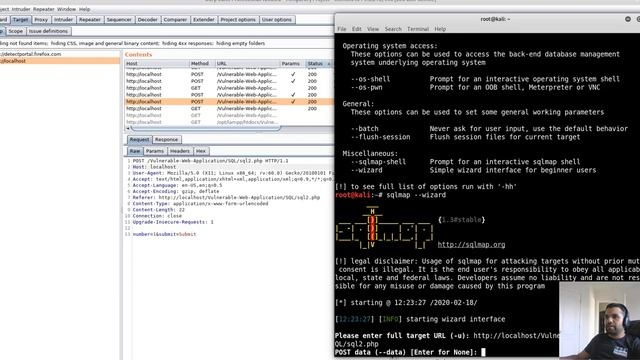Click the Params checkmark in highlighted row
640x360 pixels.
tap(293, 102)
